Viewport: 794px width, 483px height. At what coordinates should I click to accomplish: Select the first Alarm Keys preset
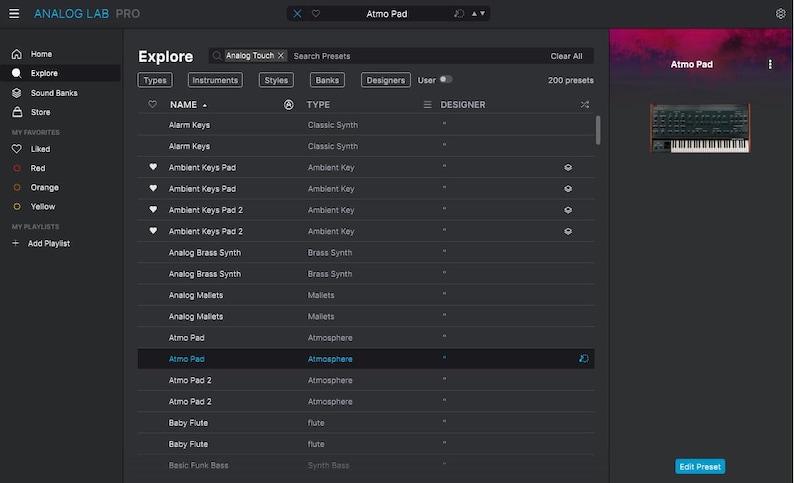(366, 125)
